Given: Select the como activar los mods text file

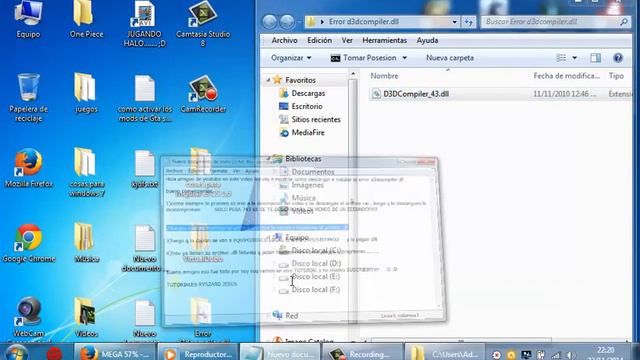Looking at the screenshot, I should (x=144, y=98).
